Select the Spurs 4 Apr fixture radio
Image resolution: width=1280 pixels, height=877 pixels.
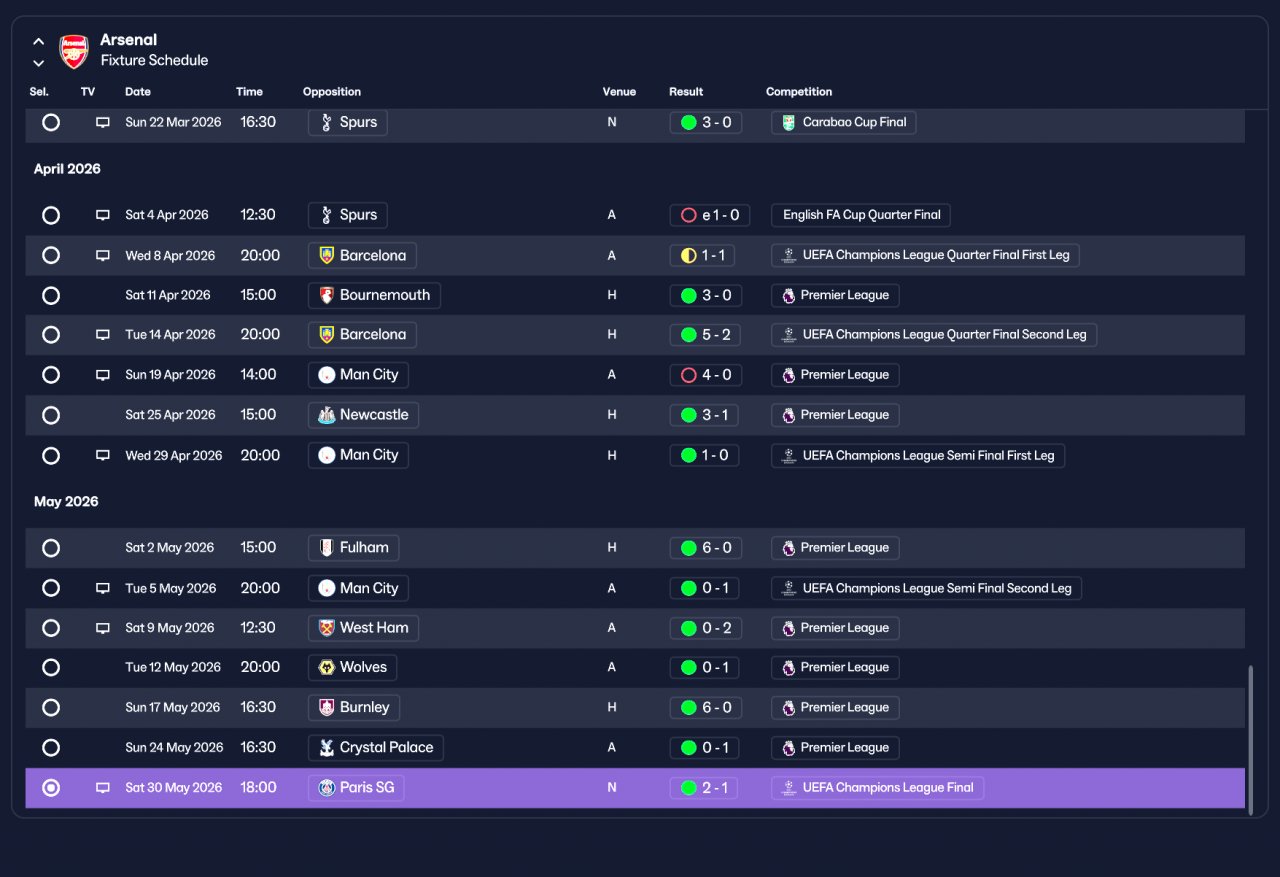tap(51, 215)
